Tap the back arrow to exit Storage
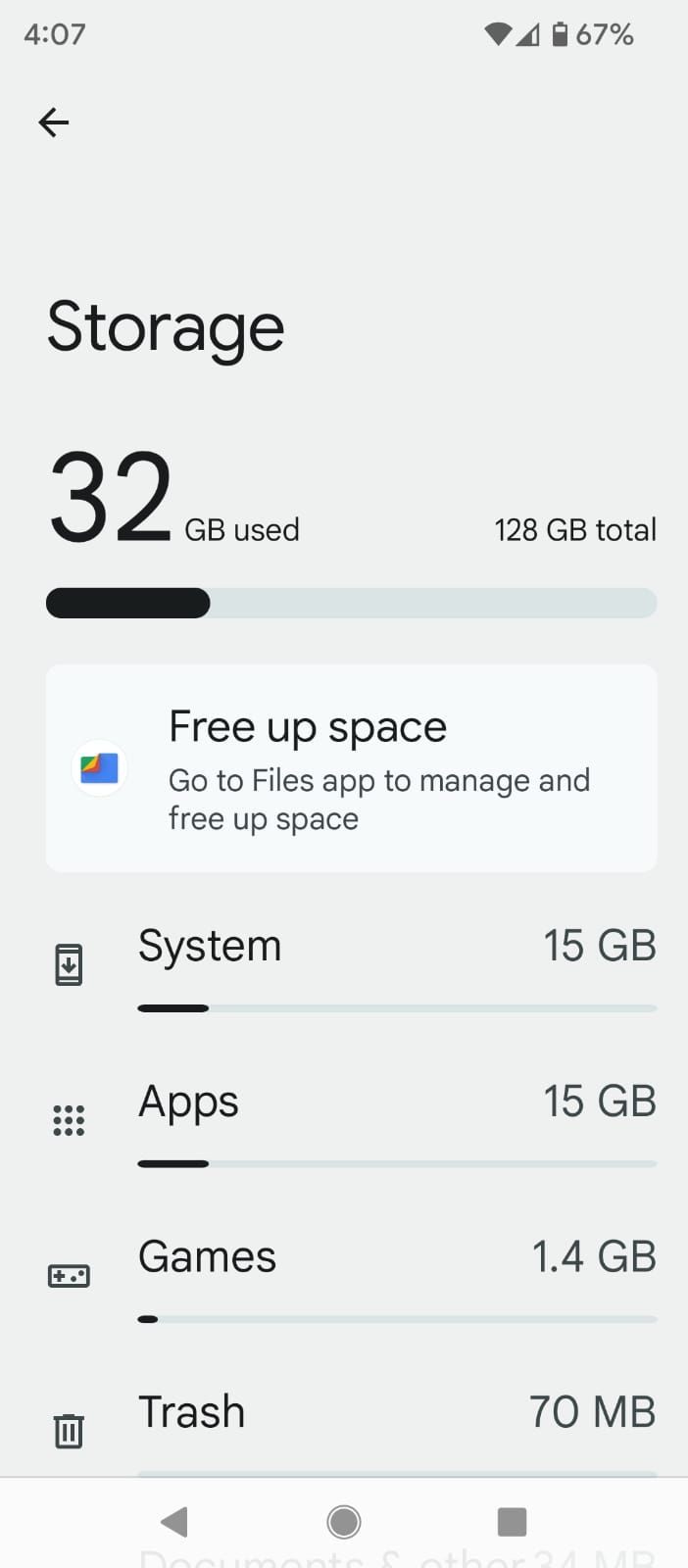688x1568 pixels. [53, 122]
